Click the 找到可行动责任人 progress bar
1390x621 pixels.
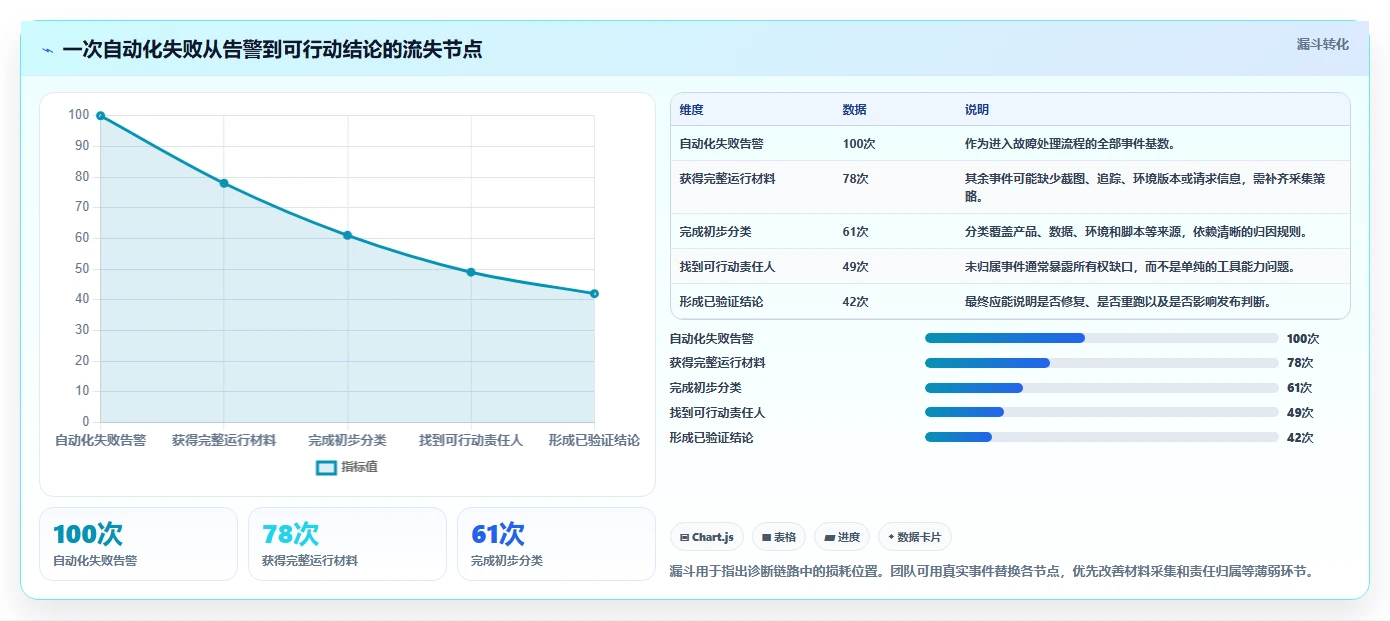click(x=1102, y=412)
